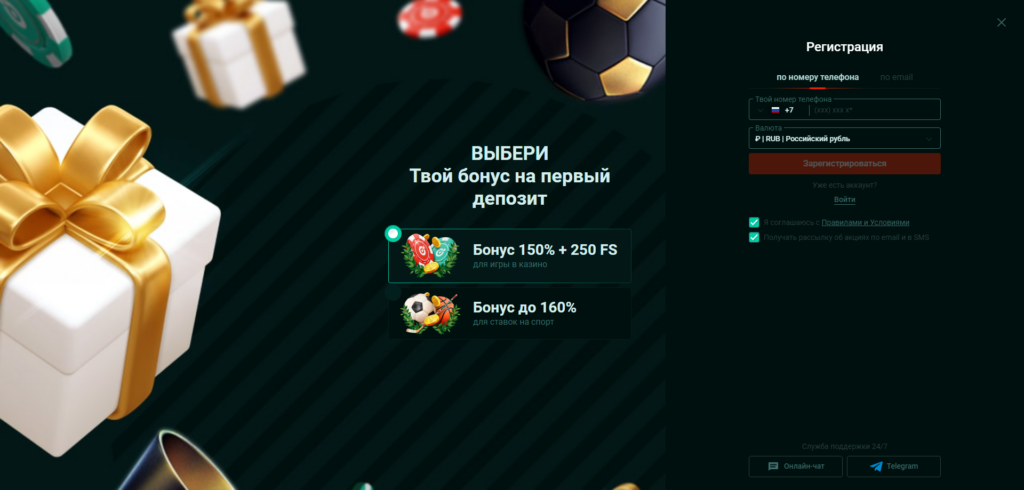The height and width of the screenshot is (490, 1024).
Task: Select the 150% + 250 FS casino bonus radio
Action: (393, 233)
